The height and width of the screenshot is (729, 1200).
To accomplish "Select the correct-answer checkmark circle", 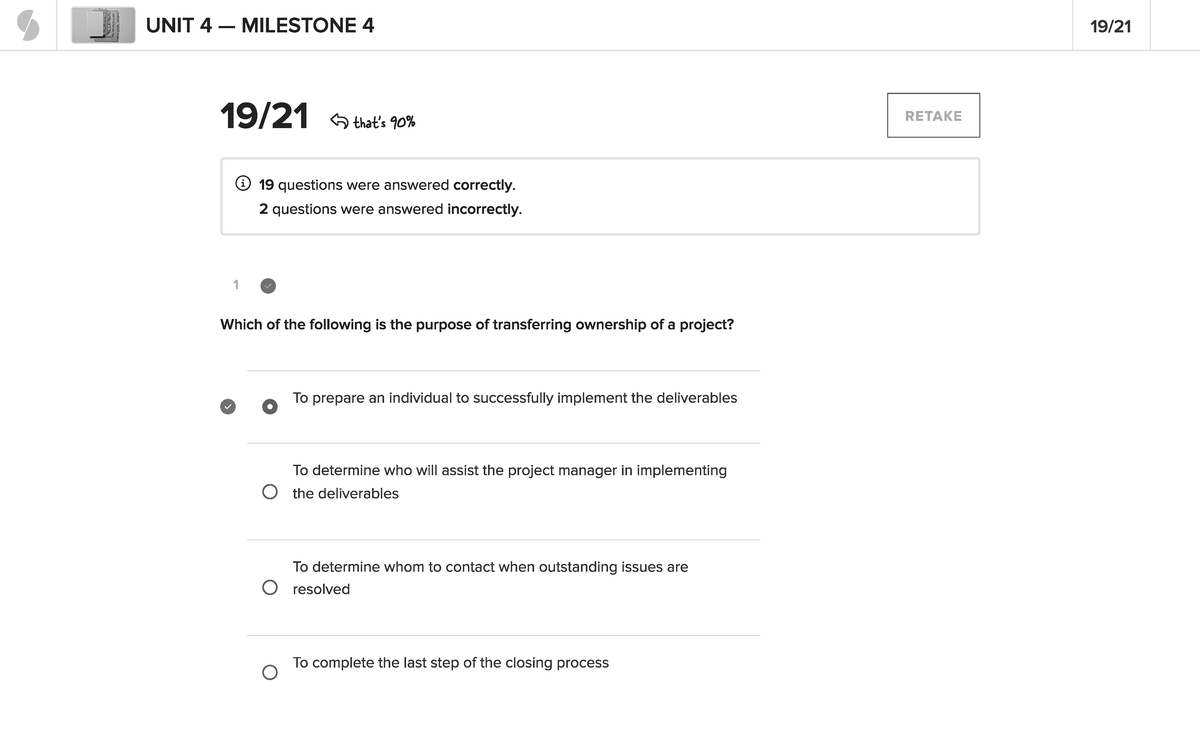I will coord(228,406).
